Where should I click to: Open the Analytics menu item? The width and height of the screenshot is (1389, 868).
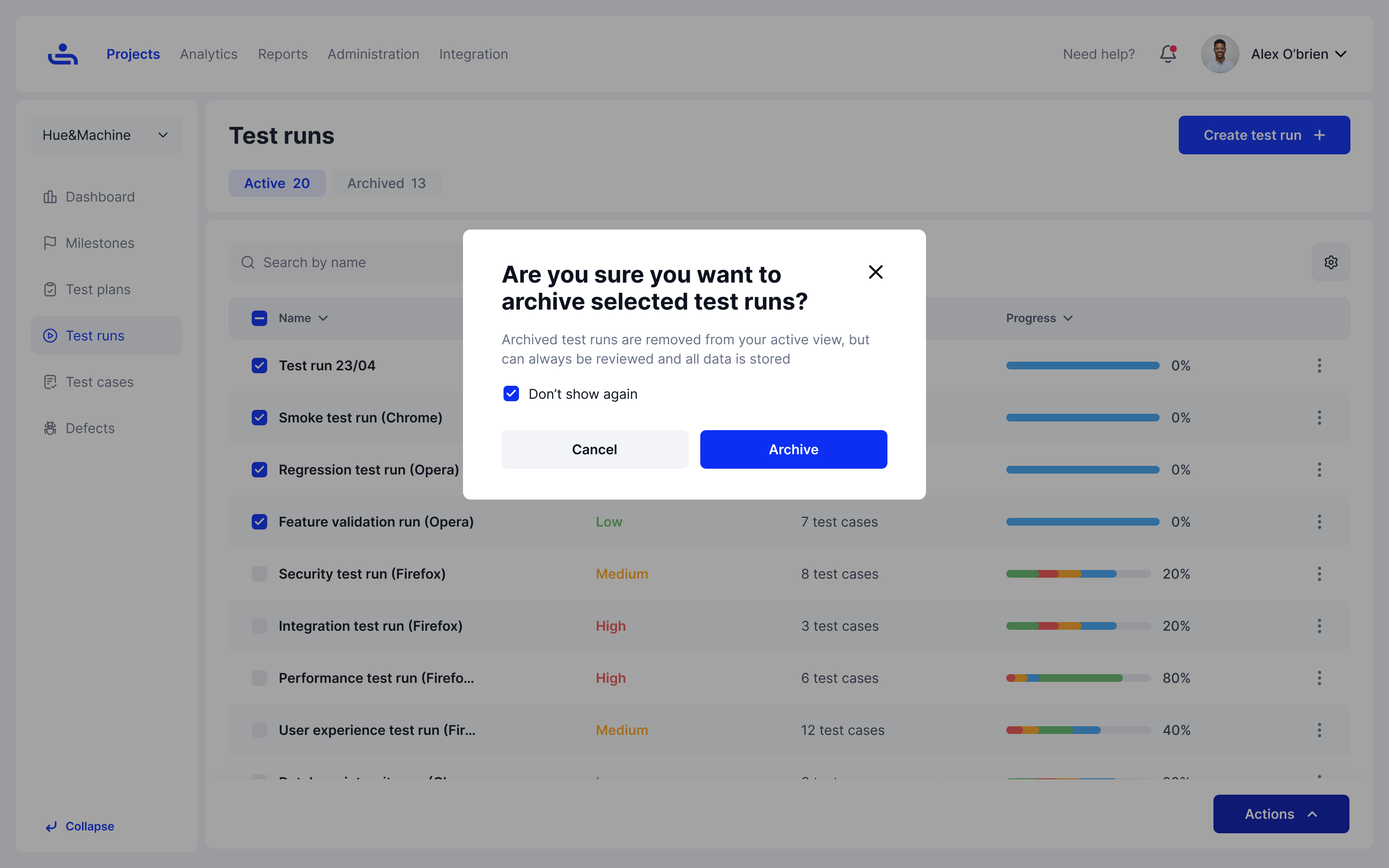pyautogui.click(x=208, y=54)
